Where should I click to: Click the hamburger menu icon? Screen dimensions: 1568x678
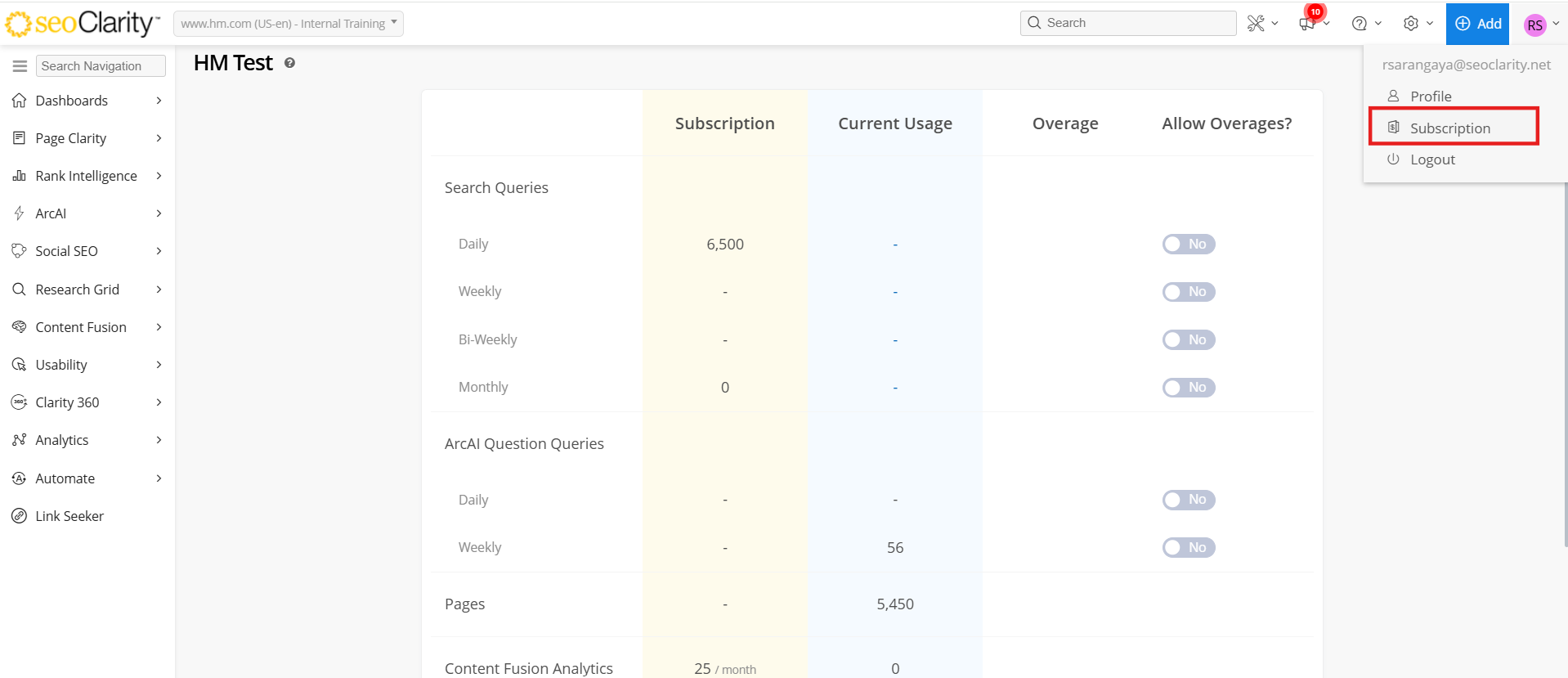coord(20,66)
